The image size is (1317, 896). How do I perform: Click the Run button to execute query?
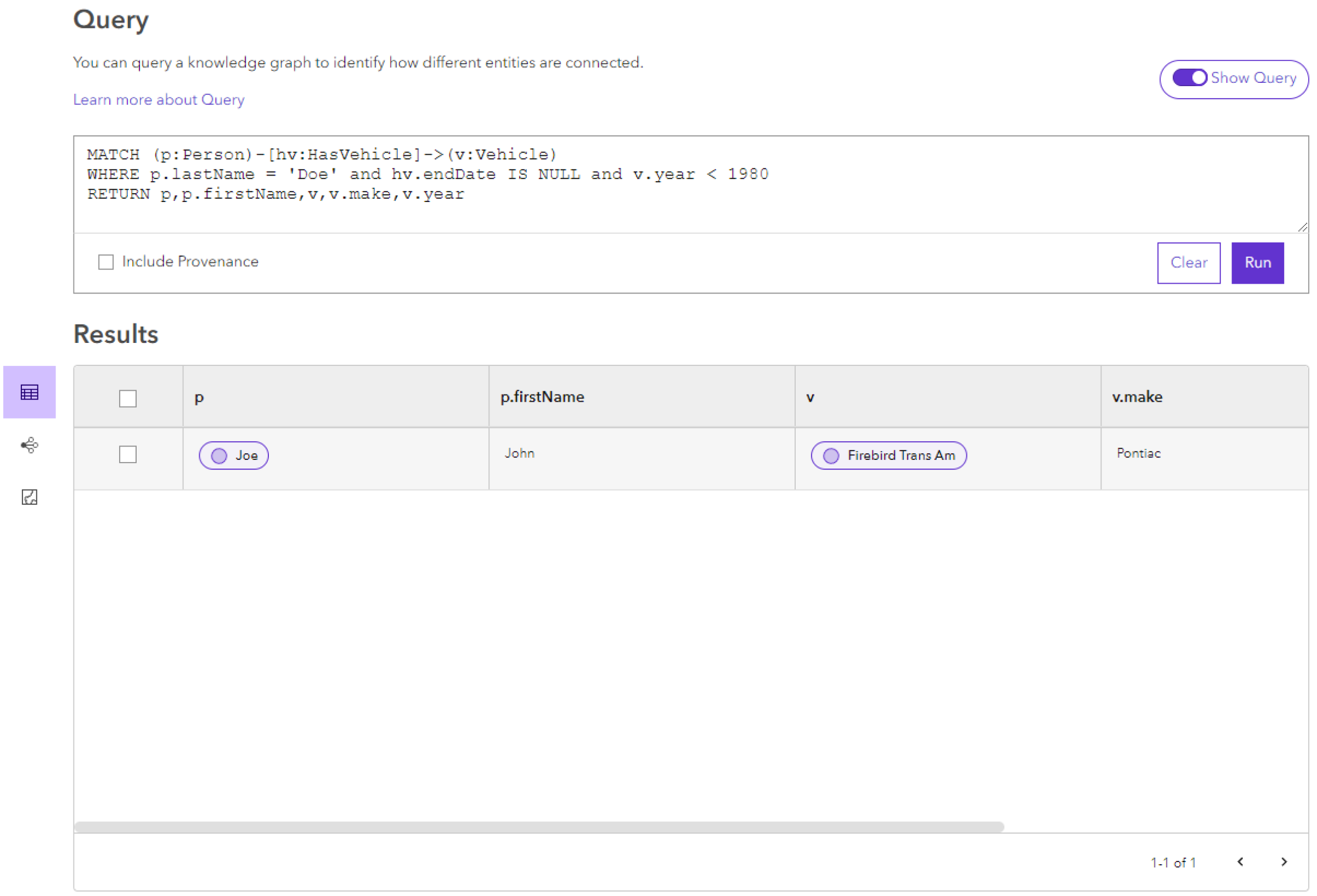tap(1259, 262)
